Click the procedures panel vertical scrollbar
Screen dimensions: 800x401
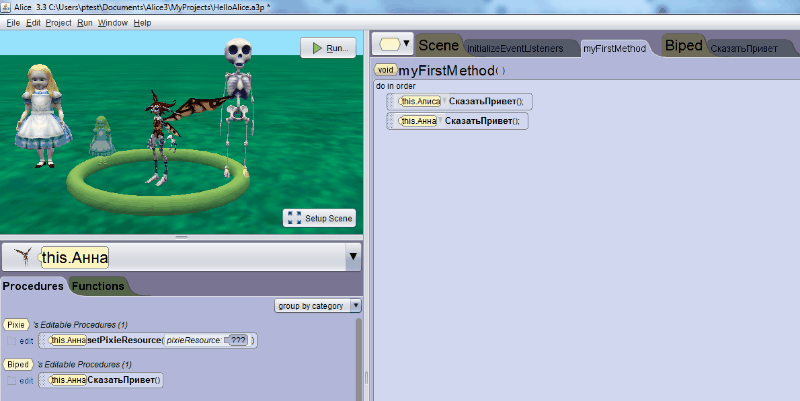359,359
